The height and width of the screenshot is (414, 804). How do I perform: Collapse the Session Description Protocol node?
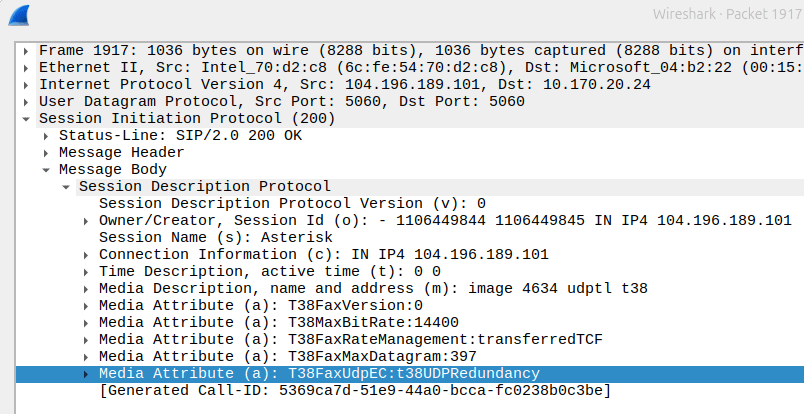[x=66, y=187]
